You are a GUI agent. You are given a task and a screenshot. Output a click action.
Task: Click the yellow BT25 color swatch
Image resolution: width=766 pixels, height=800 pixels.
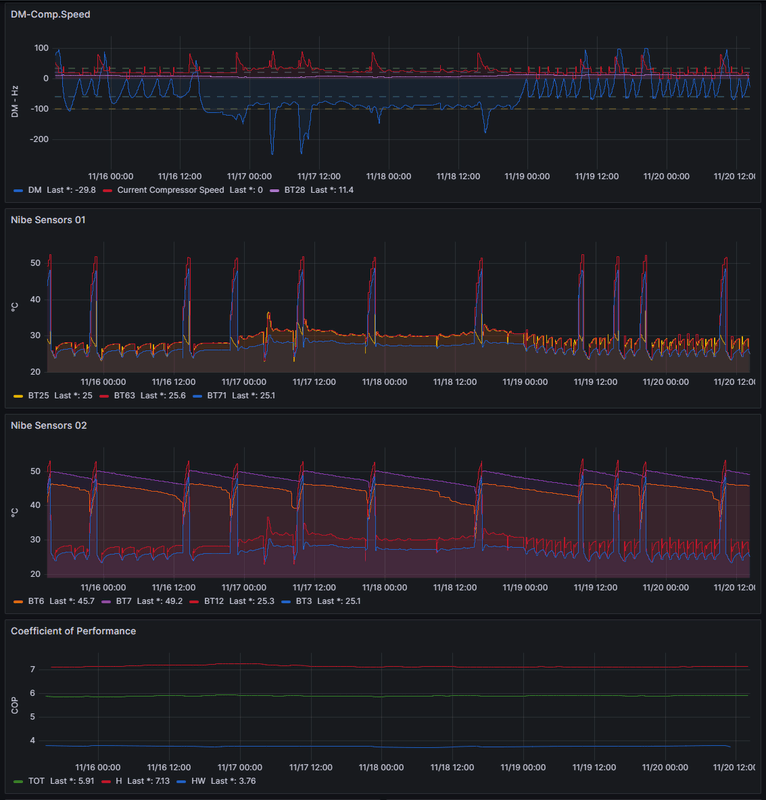click(18, 396)
